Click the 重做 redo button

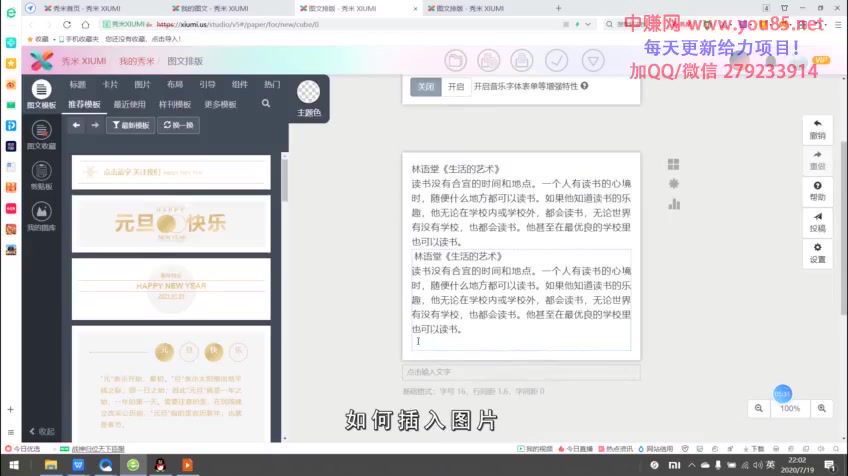point(818,161)
